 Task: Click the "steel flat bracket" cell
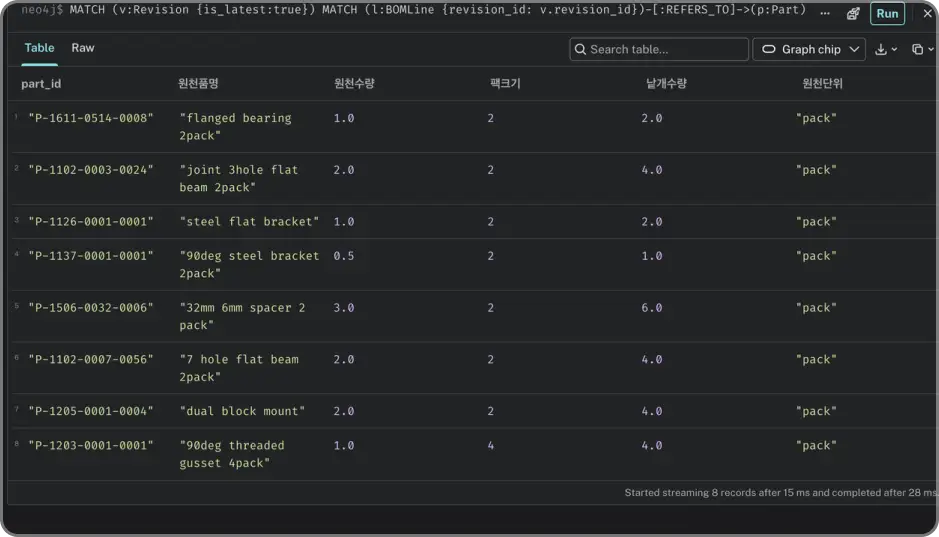tap(249, 222)
